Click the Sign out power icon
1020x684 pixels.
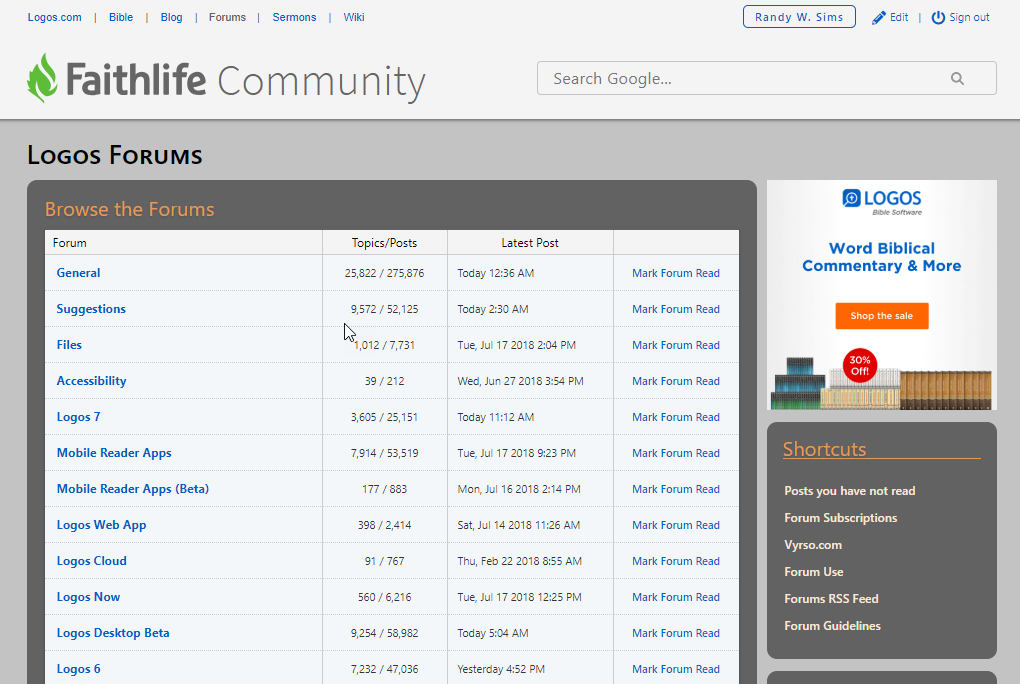click(938, 18)
